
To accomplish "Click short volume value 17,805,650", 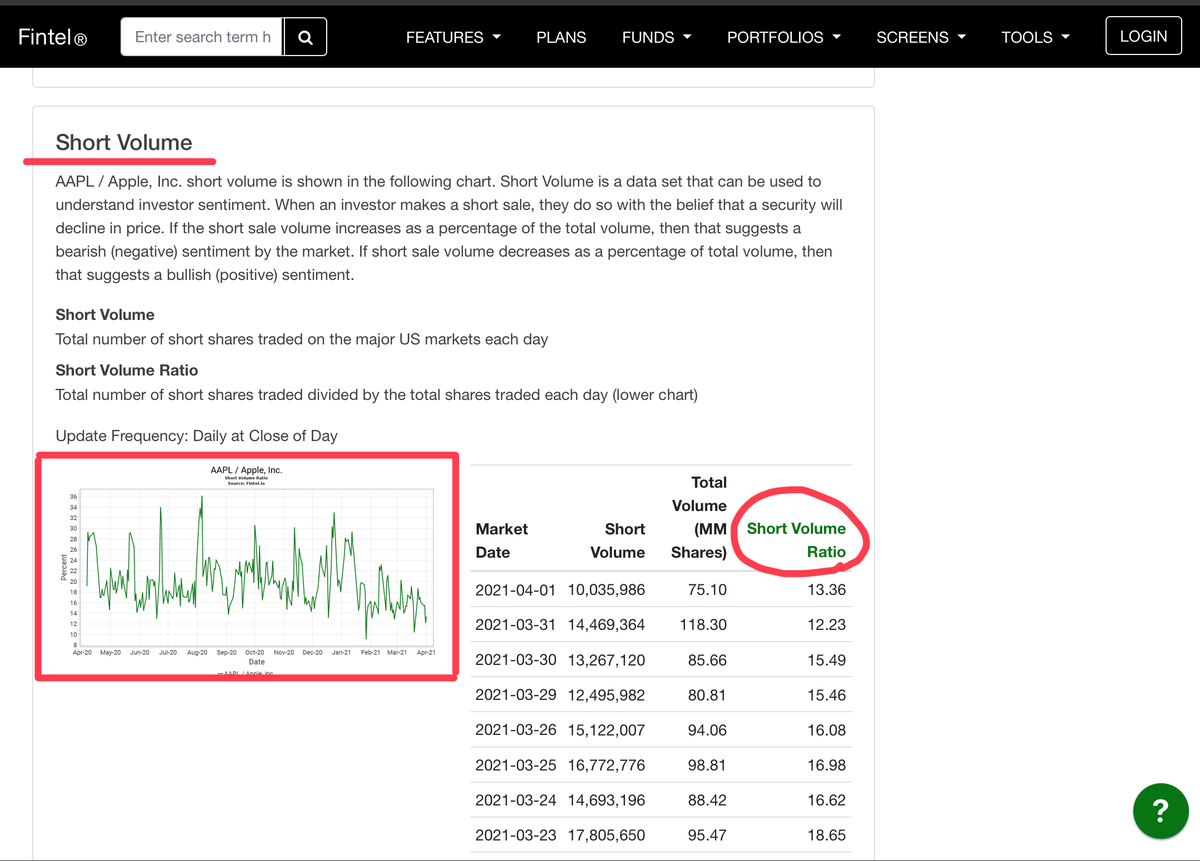I will (x=606, y=835).
